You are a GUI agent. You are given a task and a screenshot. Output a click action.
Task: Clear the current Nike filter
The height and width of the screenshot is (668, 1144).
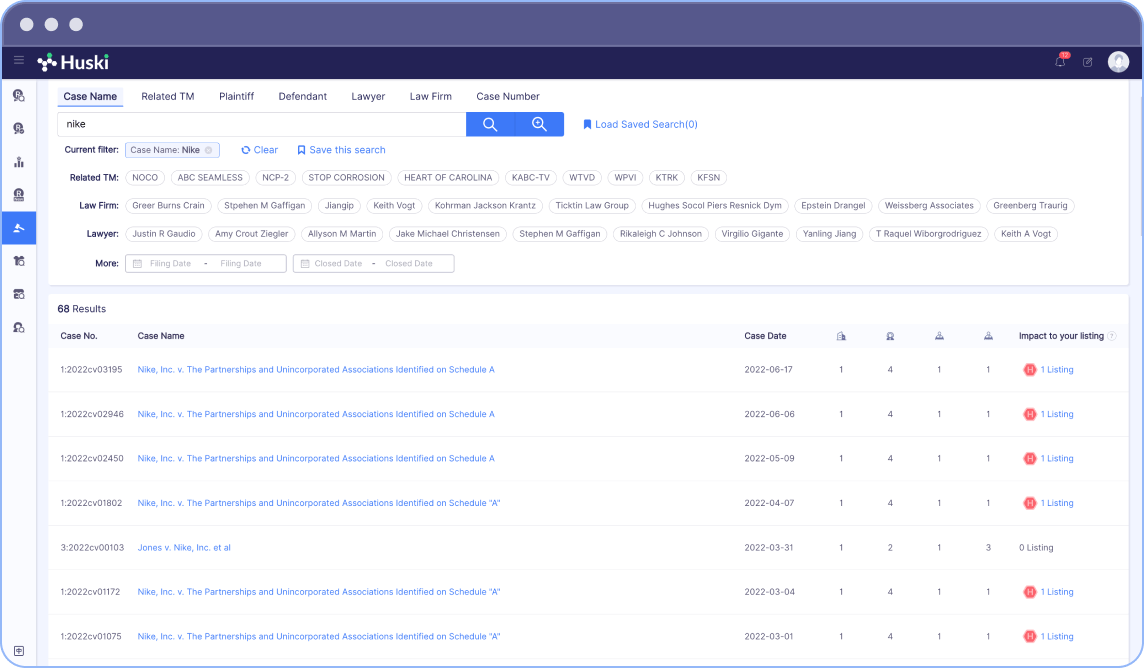[259, 149]
